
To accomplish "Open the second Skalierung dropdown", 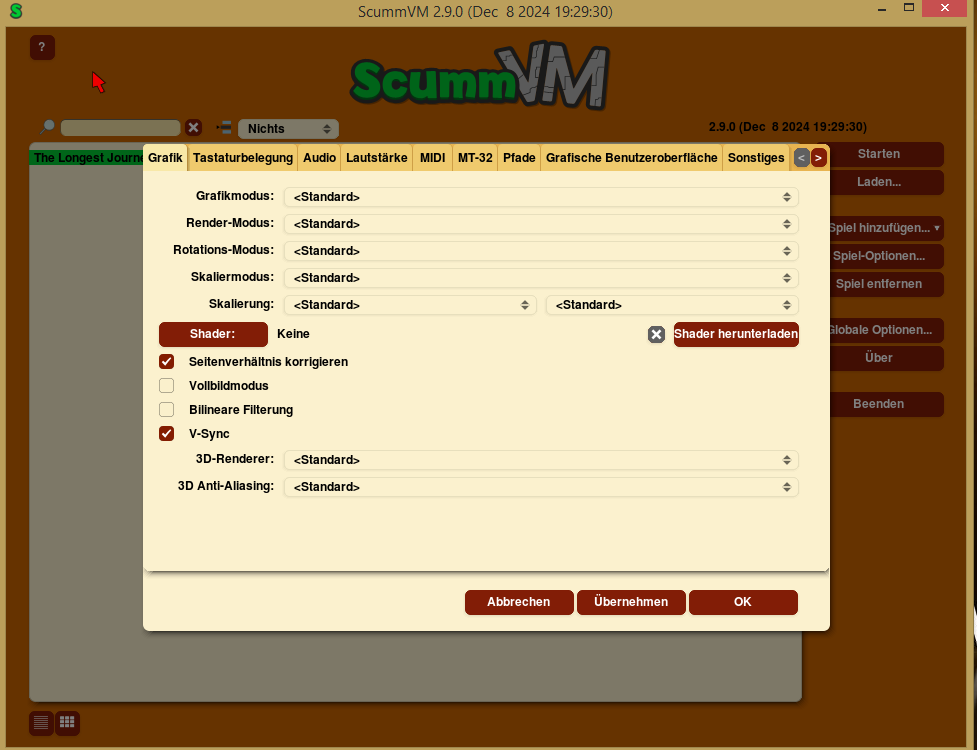I will point(672,305).
